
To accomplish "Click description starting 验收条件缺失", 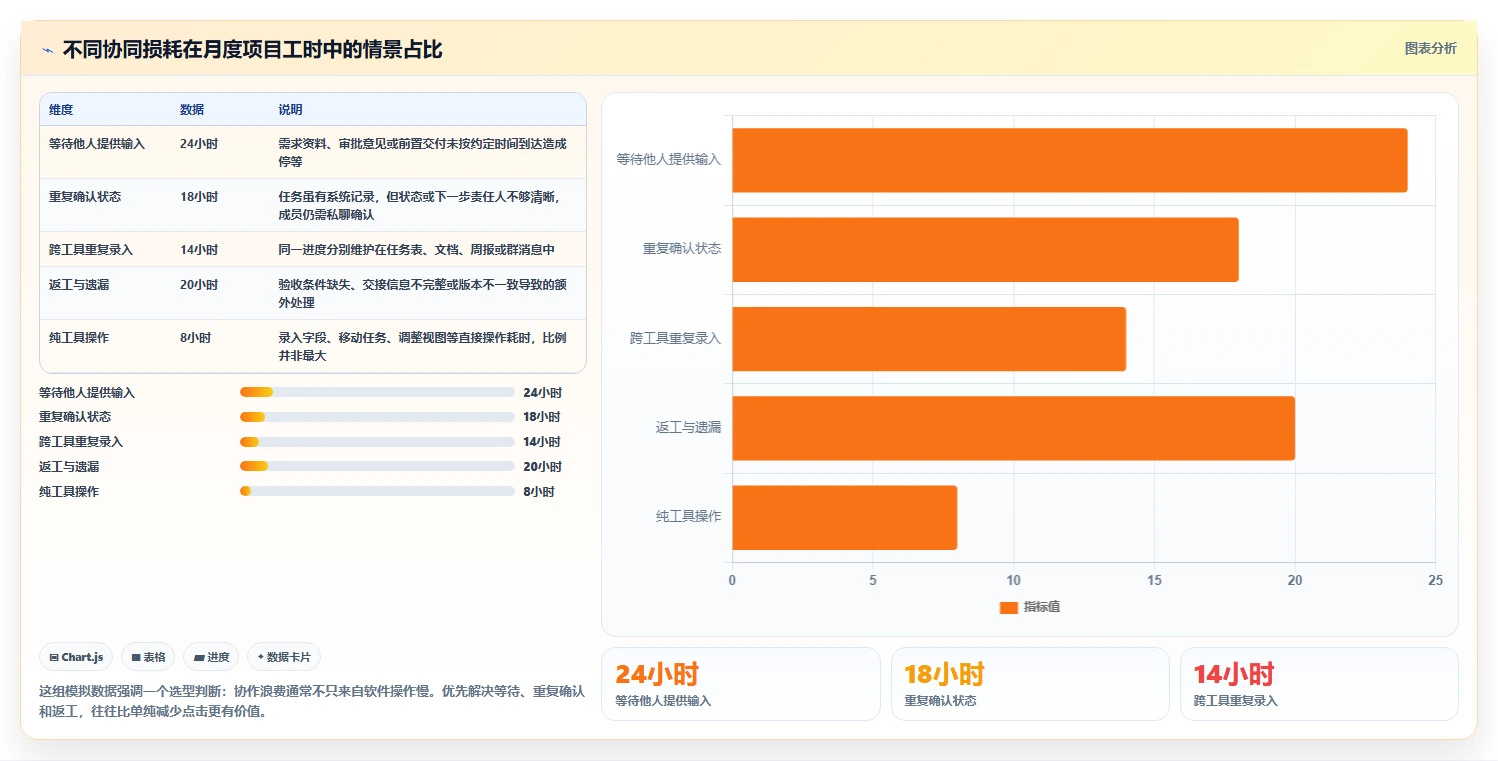I will click(x=423, y=293).
